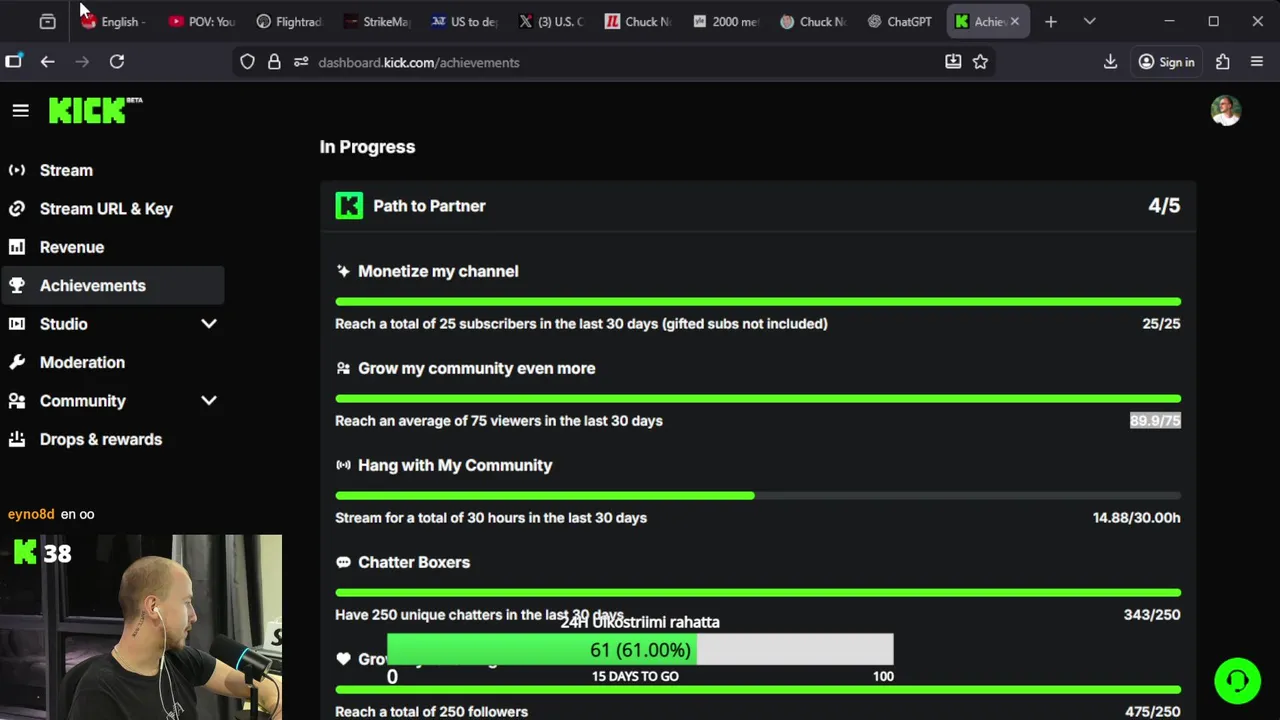Click the address bar URL field
This screenshot has width=1280, height=720.
pyautogui.click(x=600, y=62)
